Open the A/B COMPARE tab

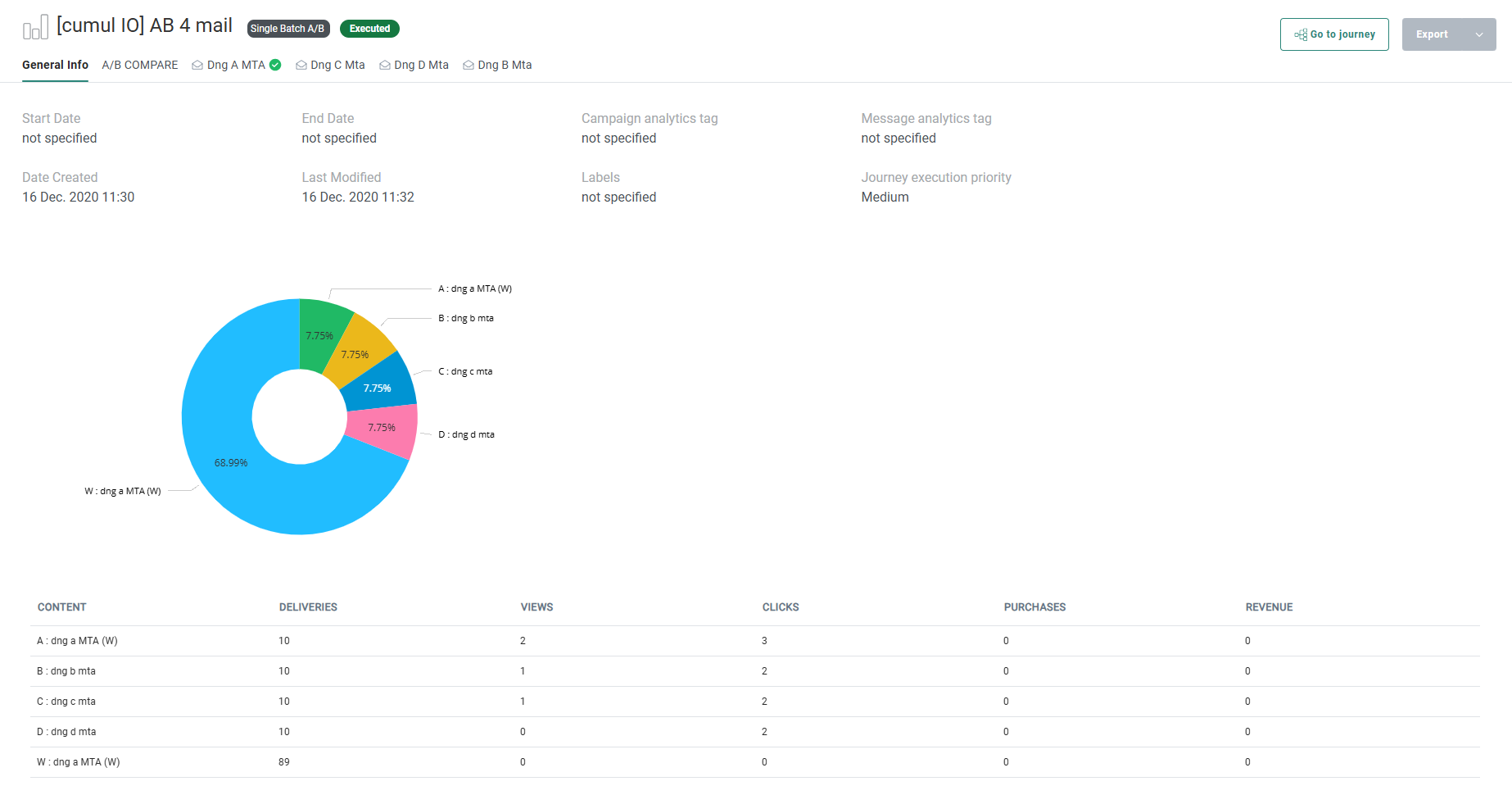coord(140,65)
